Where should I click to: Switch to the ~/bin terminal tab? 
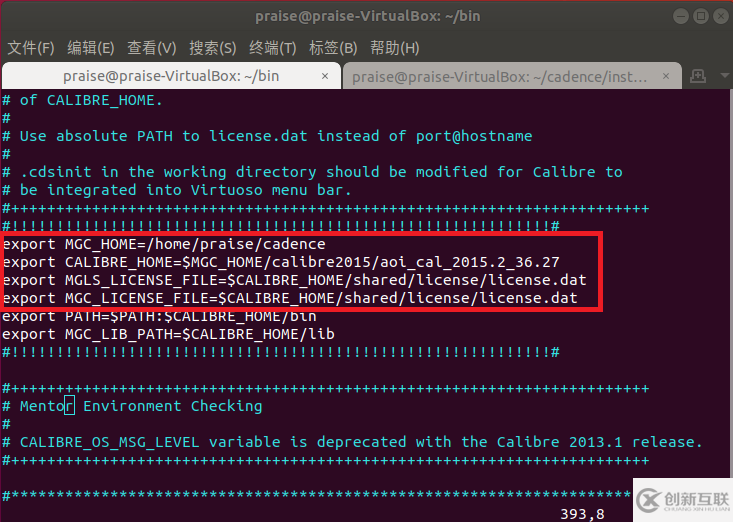[x=171, y=76]
